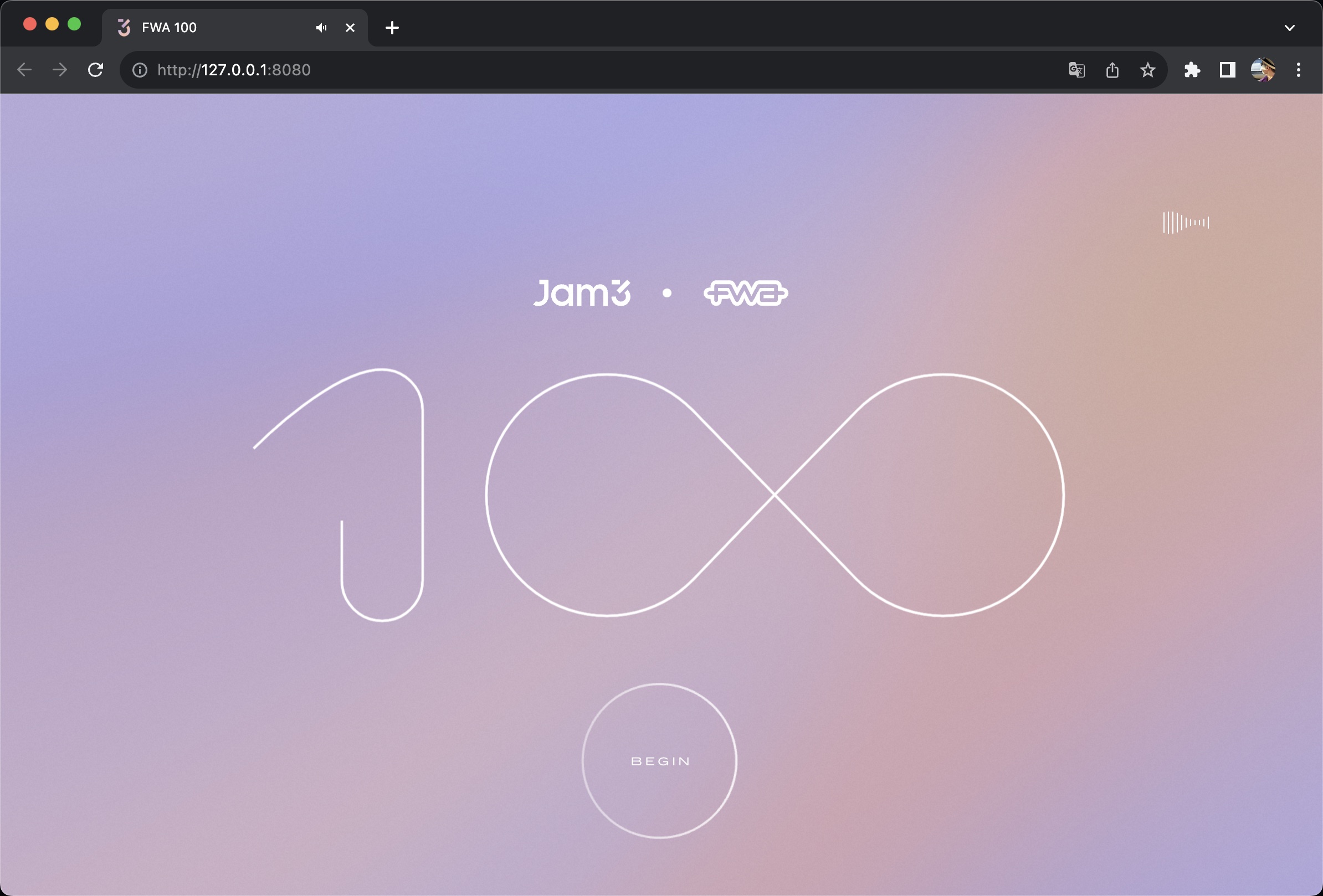Open Google Translate page icon

[x=1076, y=70]
